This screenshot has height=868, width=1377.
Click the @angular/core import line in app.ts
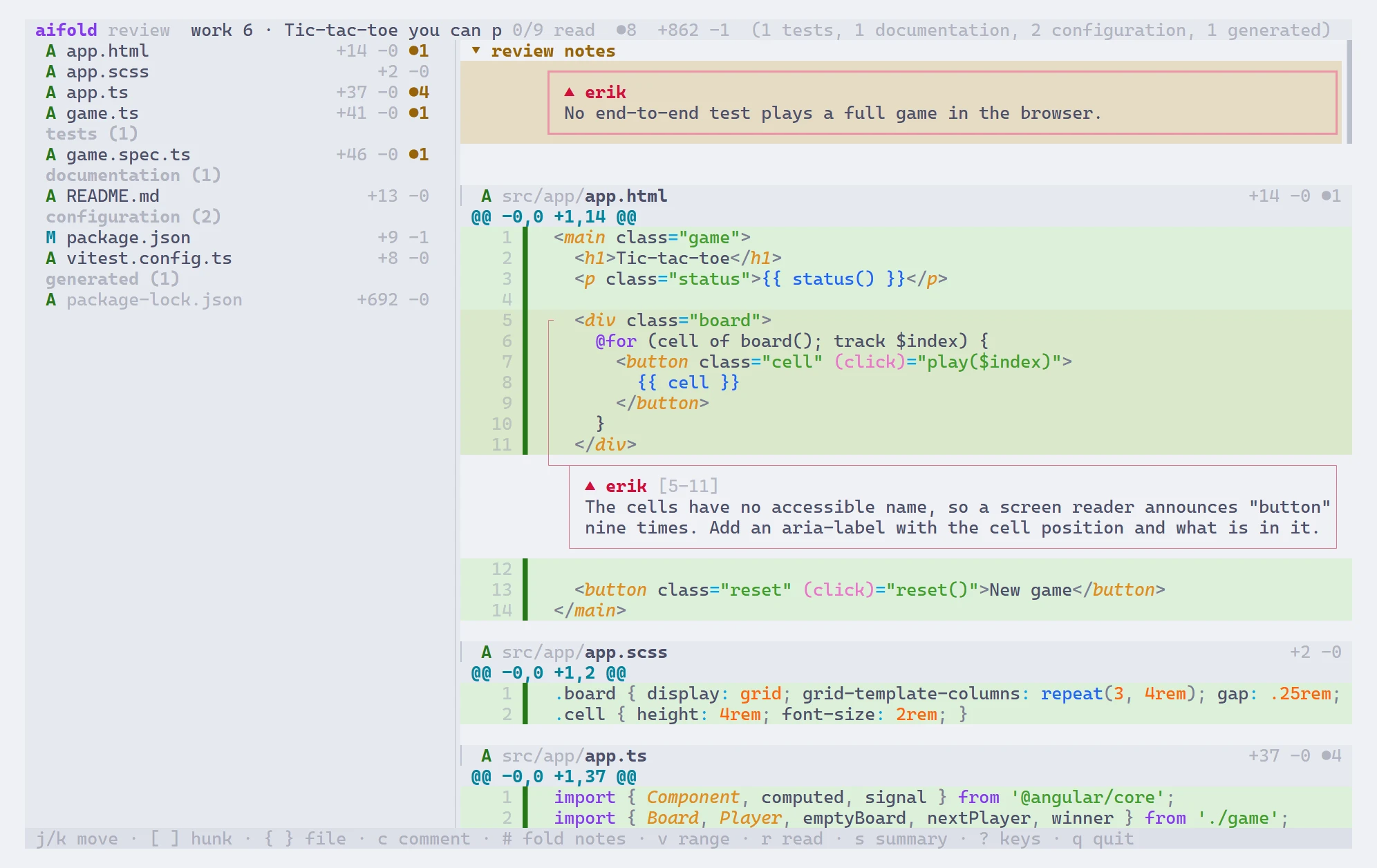pyautogui.click(x=906, y=798)
